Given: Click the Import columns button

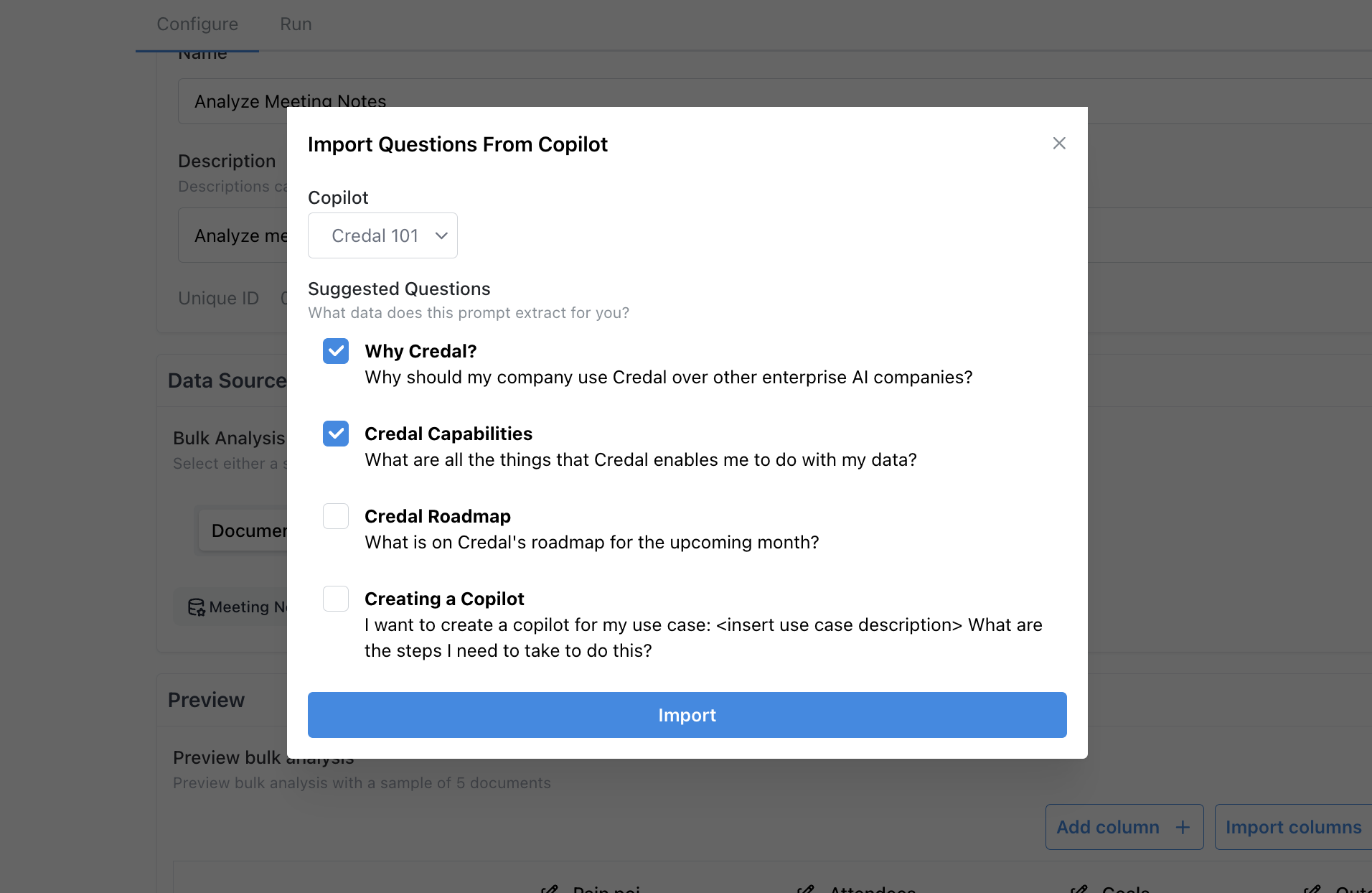Looking at the screenshot, I should (1292, 827).
